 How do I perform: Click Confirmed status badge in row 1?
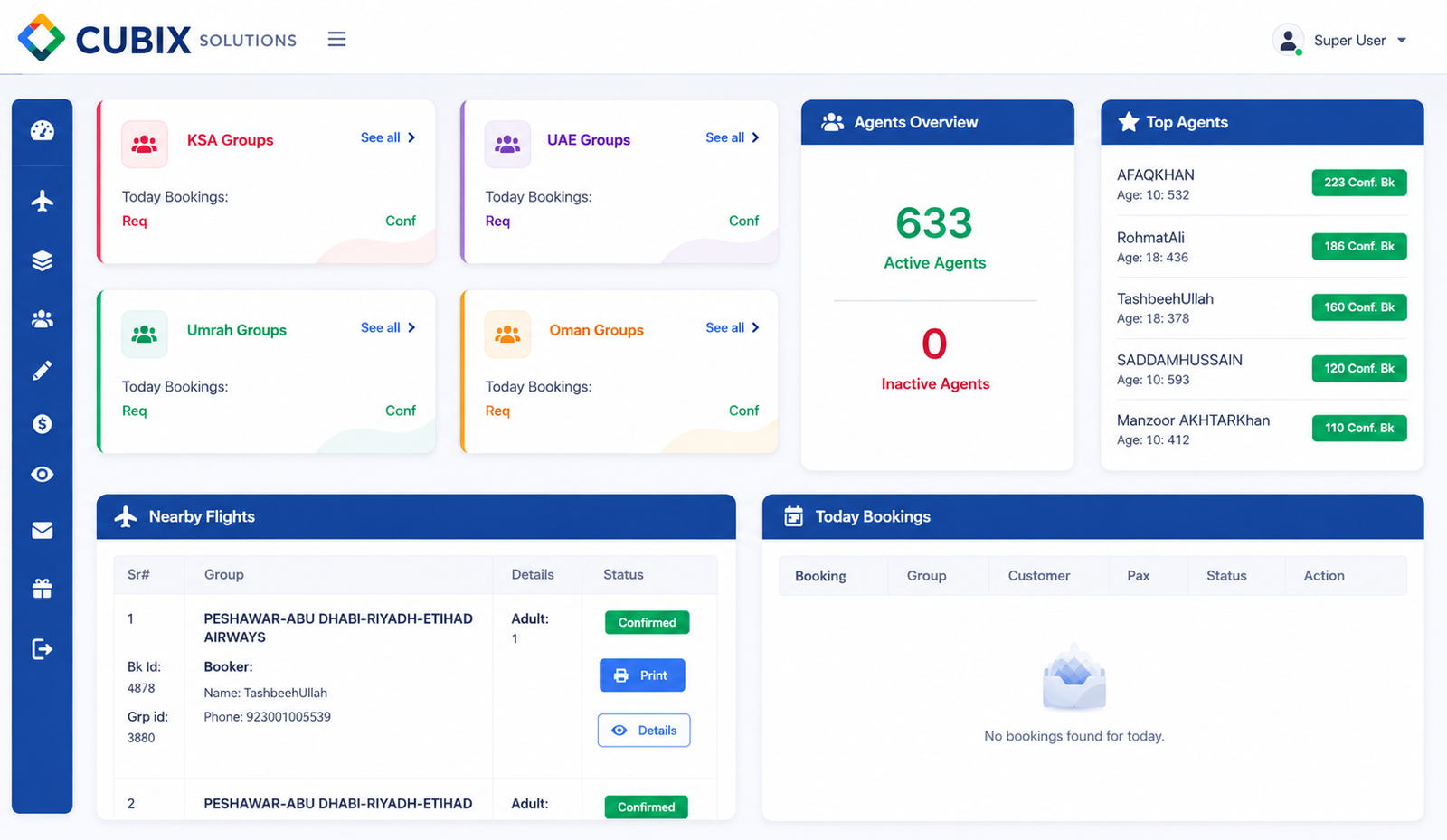648,622
